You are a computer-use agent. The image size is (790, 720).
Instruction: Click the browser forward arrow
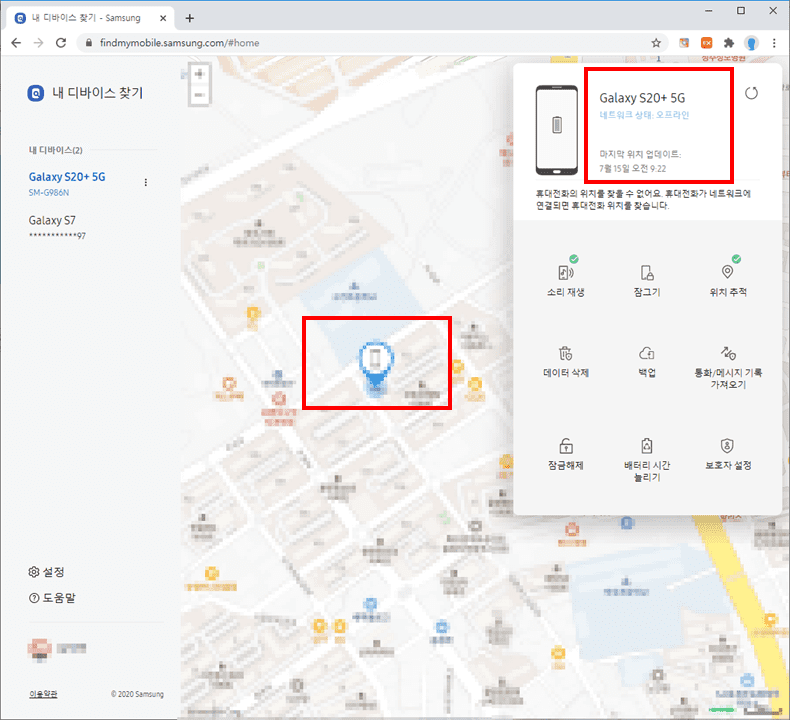(38, 43)
